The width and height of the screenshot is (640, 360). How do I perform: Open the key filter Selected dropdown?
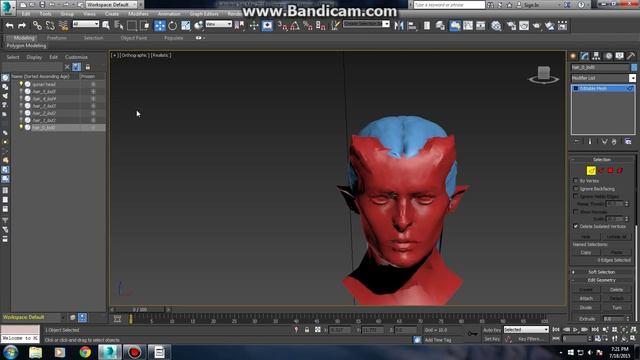point(526,329)
